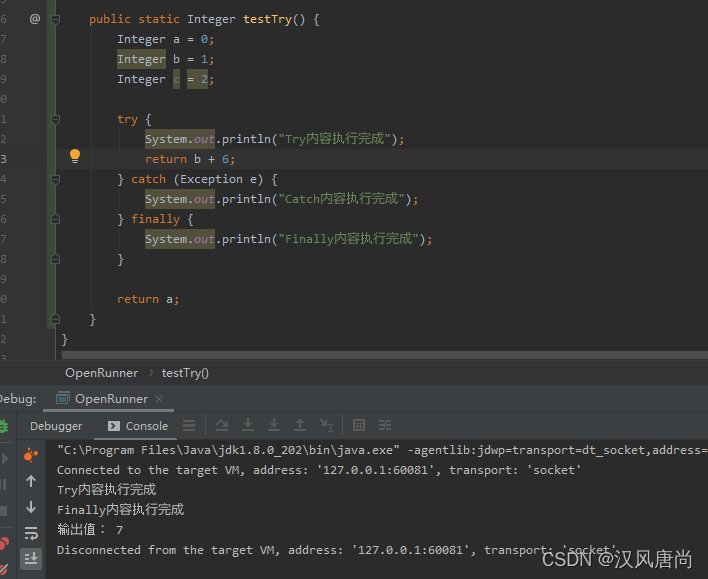Viewport: 708px width, 579px height.
Task: Collapse the try block fold marker
Action: point(56,120)
